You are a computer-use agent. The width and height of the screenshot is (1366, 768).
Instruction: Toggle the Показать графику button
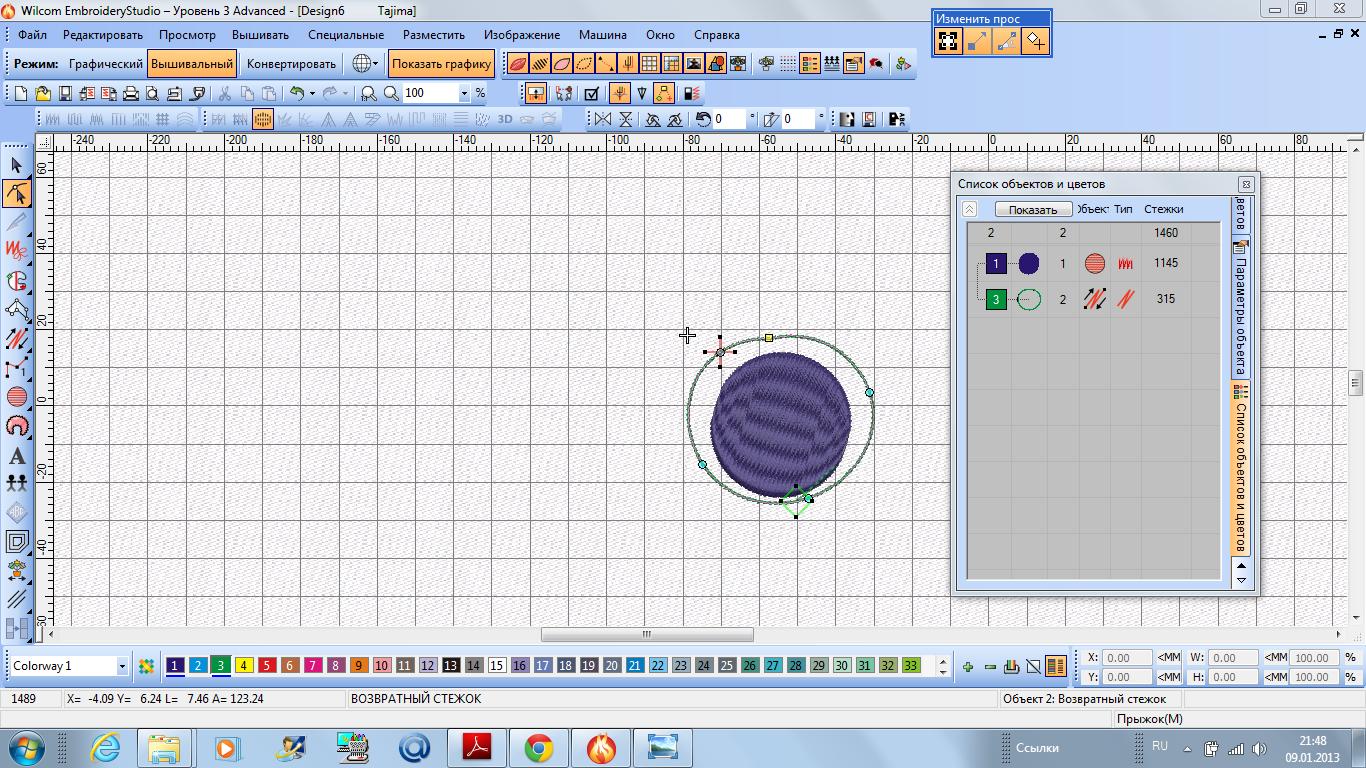441,64
